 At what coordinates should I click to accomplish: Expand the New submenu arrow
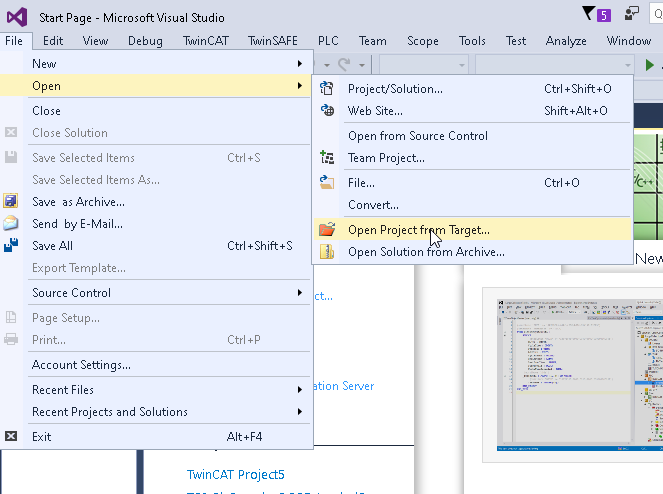[x=300, y=63]
